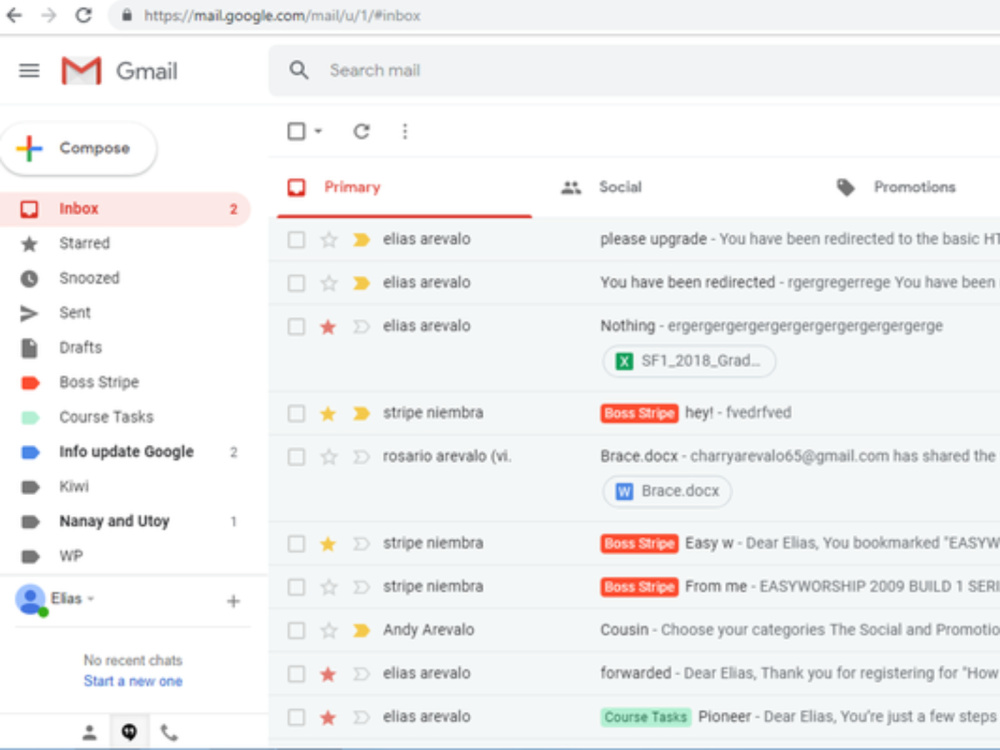Reload the page in the browser
The width and height of the screenshot is (1000, 750).
click(x=84, y=15)
